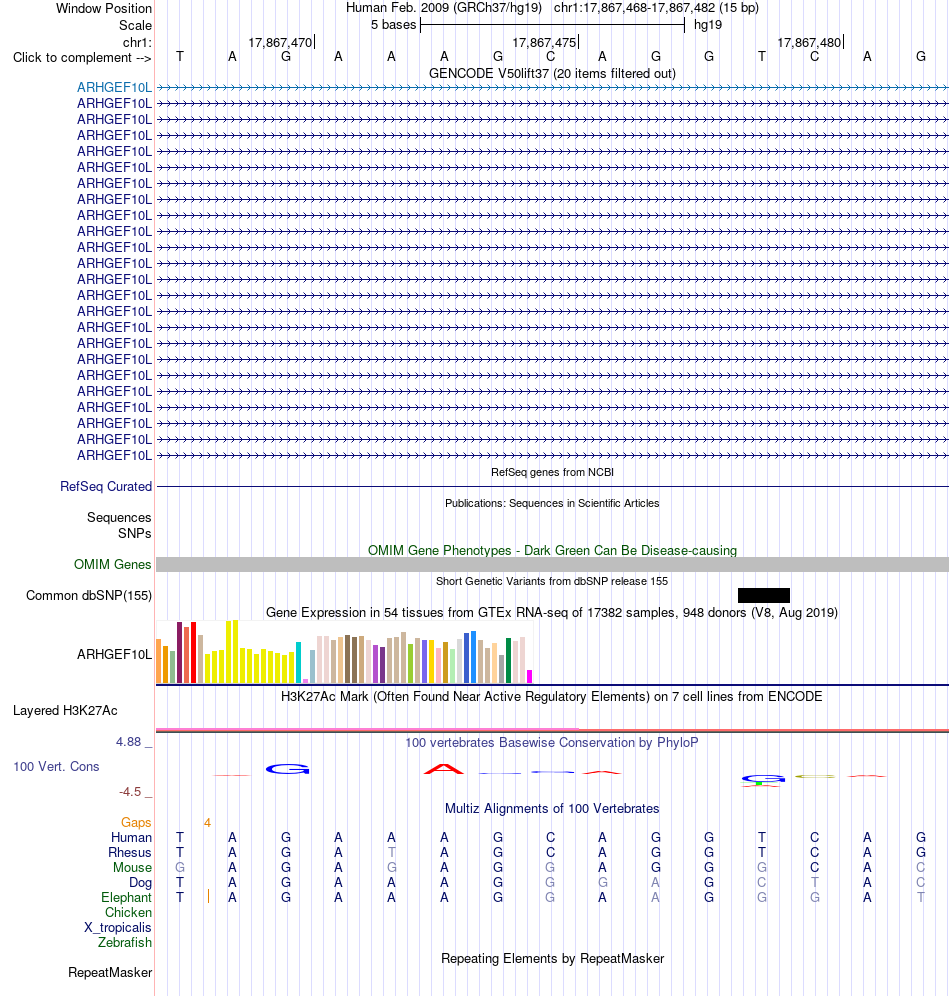The height and width of the screenshot is (996, 950).
Task: Click the 17,867,475 coordinate marker
Action: pos(545,43)
